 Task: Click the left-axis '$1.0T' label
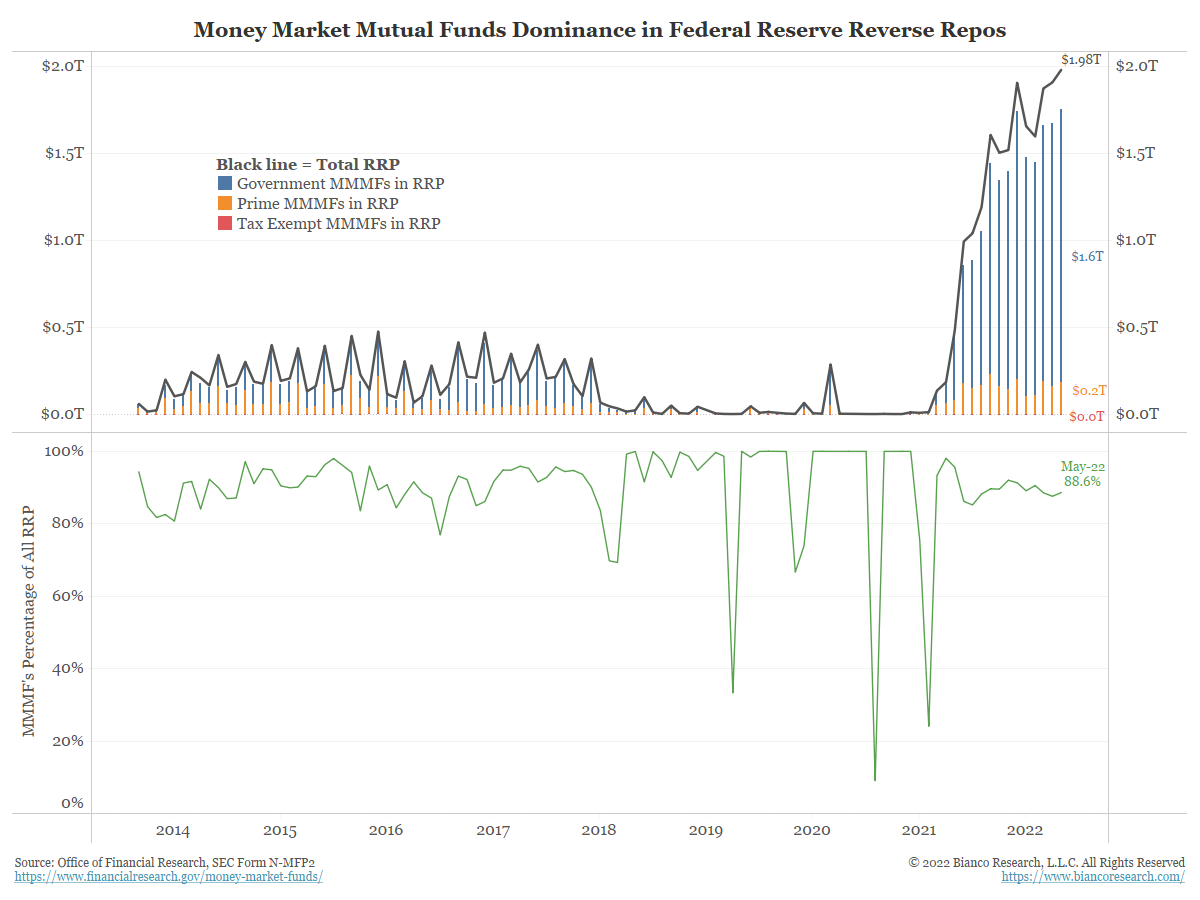(62, 240)
